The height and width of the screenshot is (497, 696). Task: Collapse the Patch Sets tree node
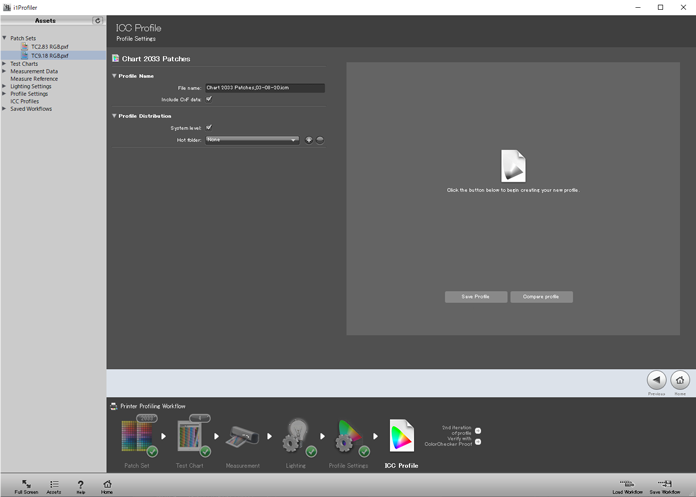(x=5, y=39)
